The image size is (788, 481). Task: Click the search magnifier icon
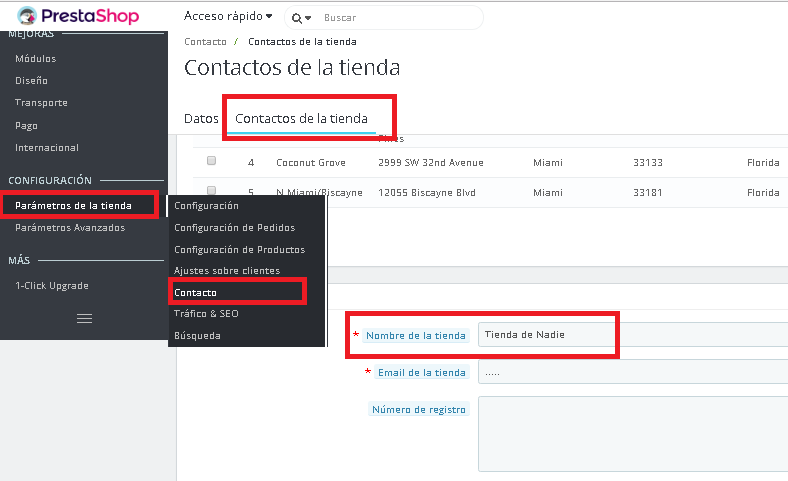(298, 18)
